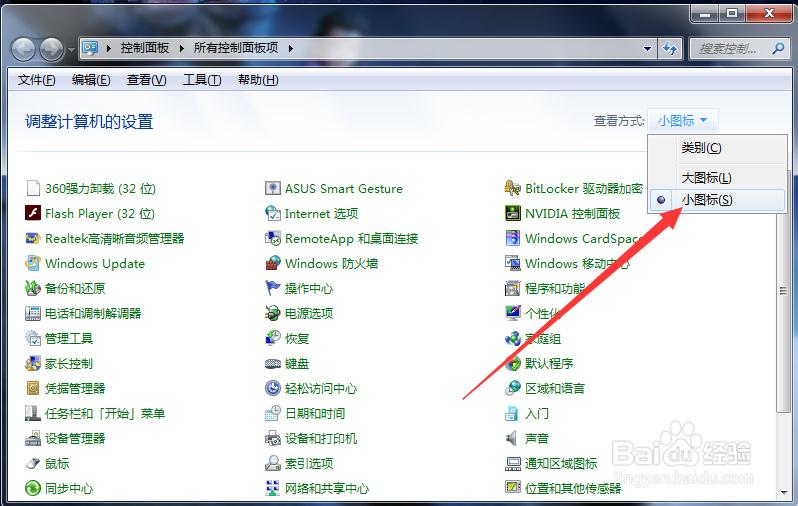Open the 360强力卸载 icon
This screenshot has width=798, height=506.
(33, 188)
